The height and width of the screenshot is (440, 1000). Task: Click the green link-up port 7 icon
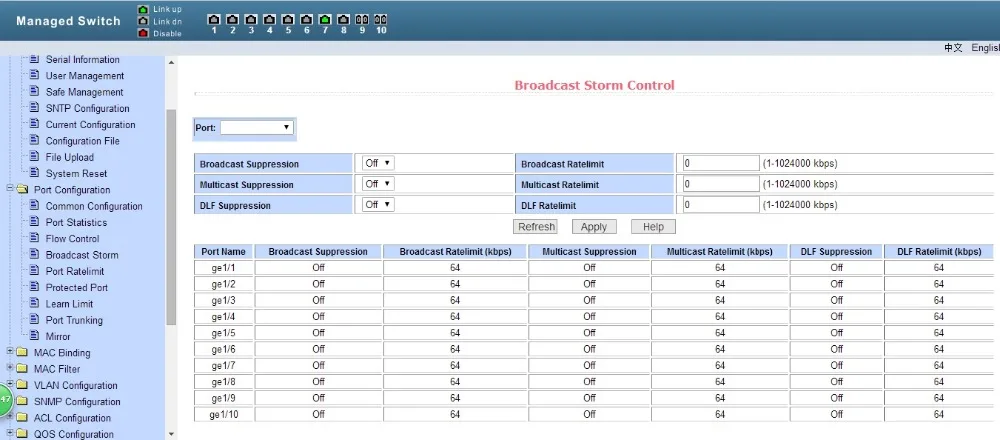coord(325,20)
